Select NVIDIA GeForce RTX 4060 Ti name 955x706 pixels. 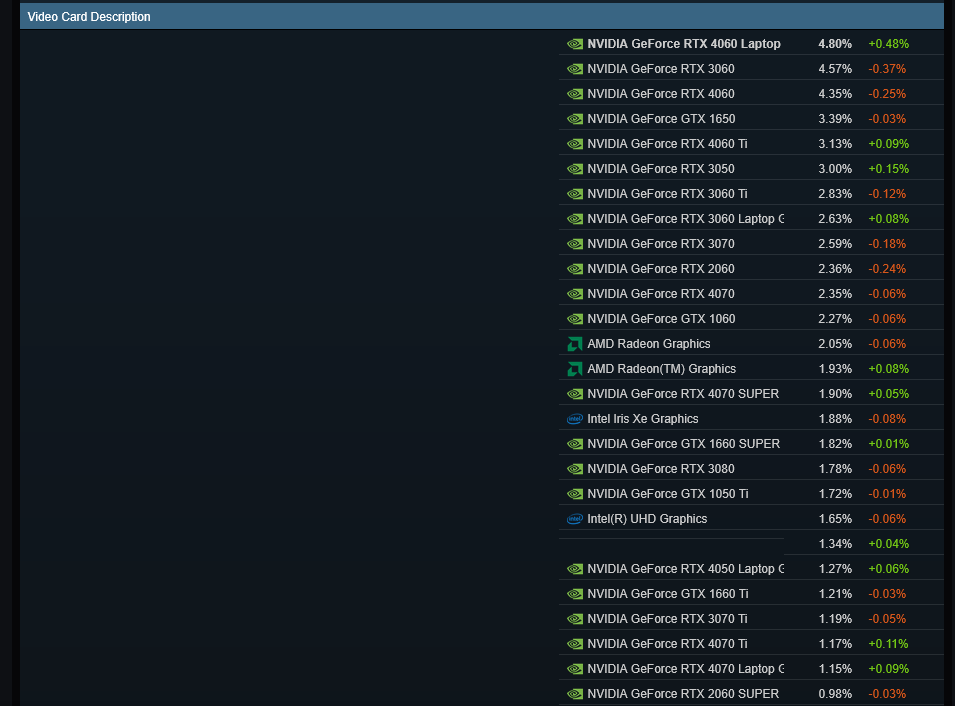point(668,144)
